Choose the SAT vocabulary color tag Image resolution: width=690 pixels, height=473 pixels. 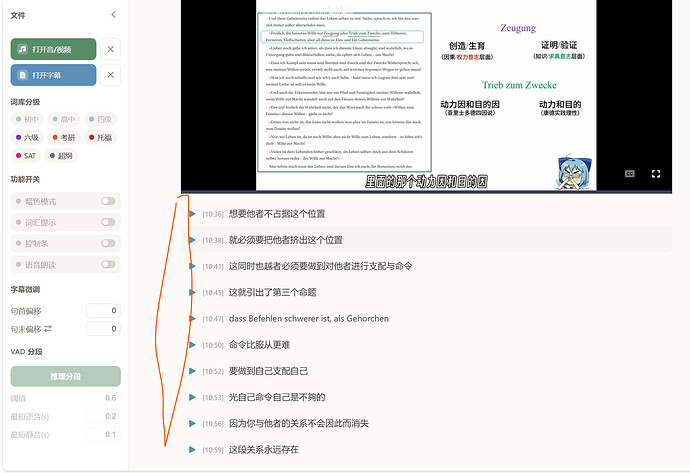pyautogui.click(x=26, y=156)
